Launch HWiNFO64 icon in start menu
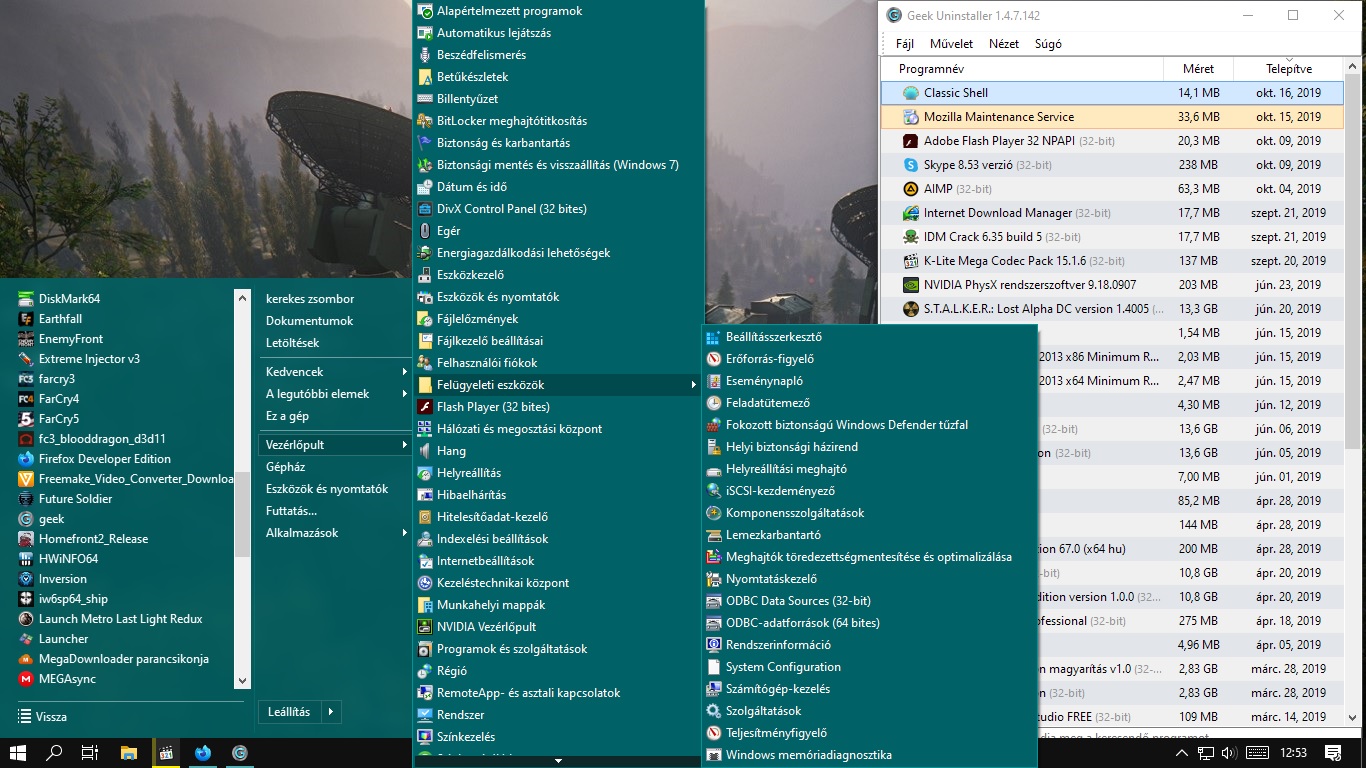Viewport: 1366px width, 768px height. click(26, 559)
